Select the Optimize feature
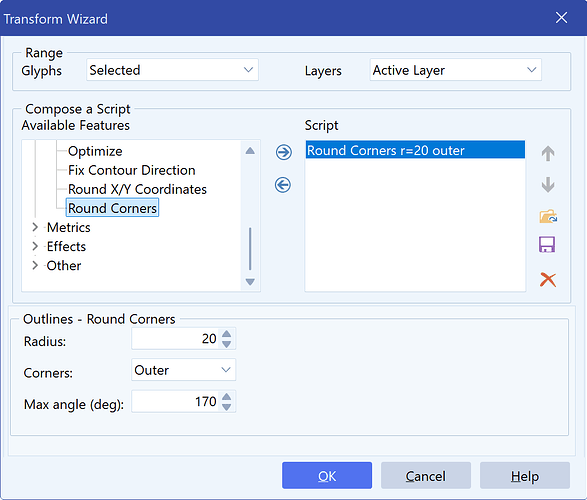Viewport: 587px width, 500px height. click(95, 151)
